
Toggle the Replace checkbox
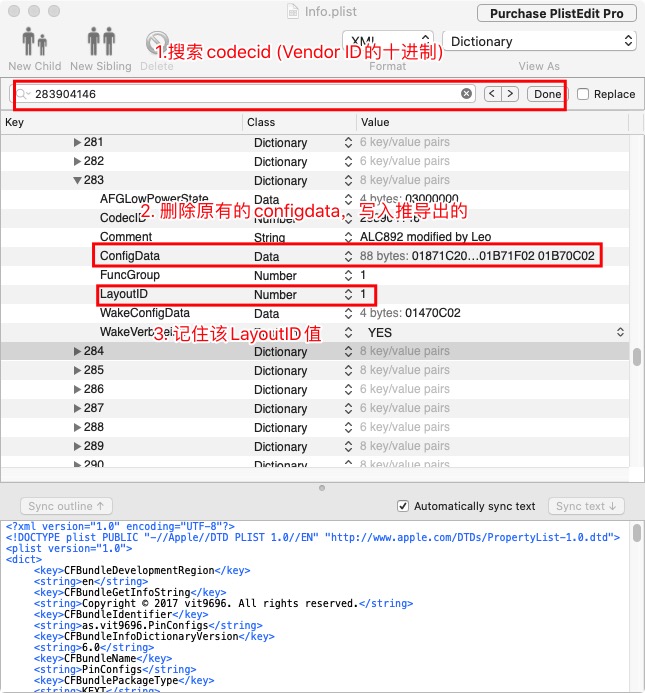[x=583, y=94]
